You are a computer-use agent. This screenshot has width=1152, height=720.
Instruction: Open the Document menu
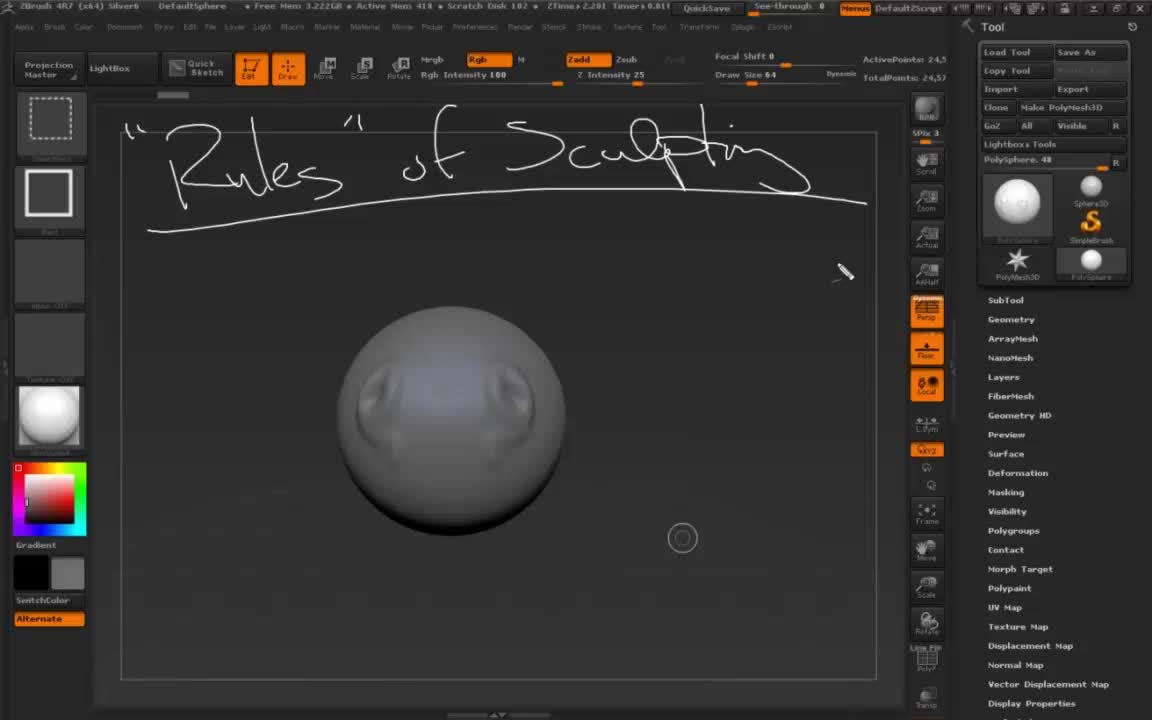[125, 27]
